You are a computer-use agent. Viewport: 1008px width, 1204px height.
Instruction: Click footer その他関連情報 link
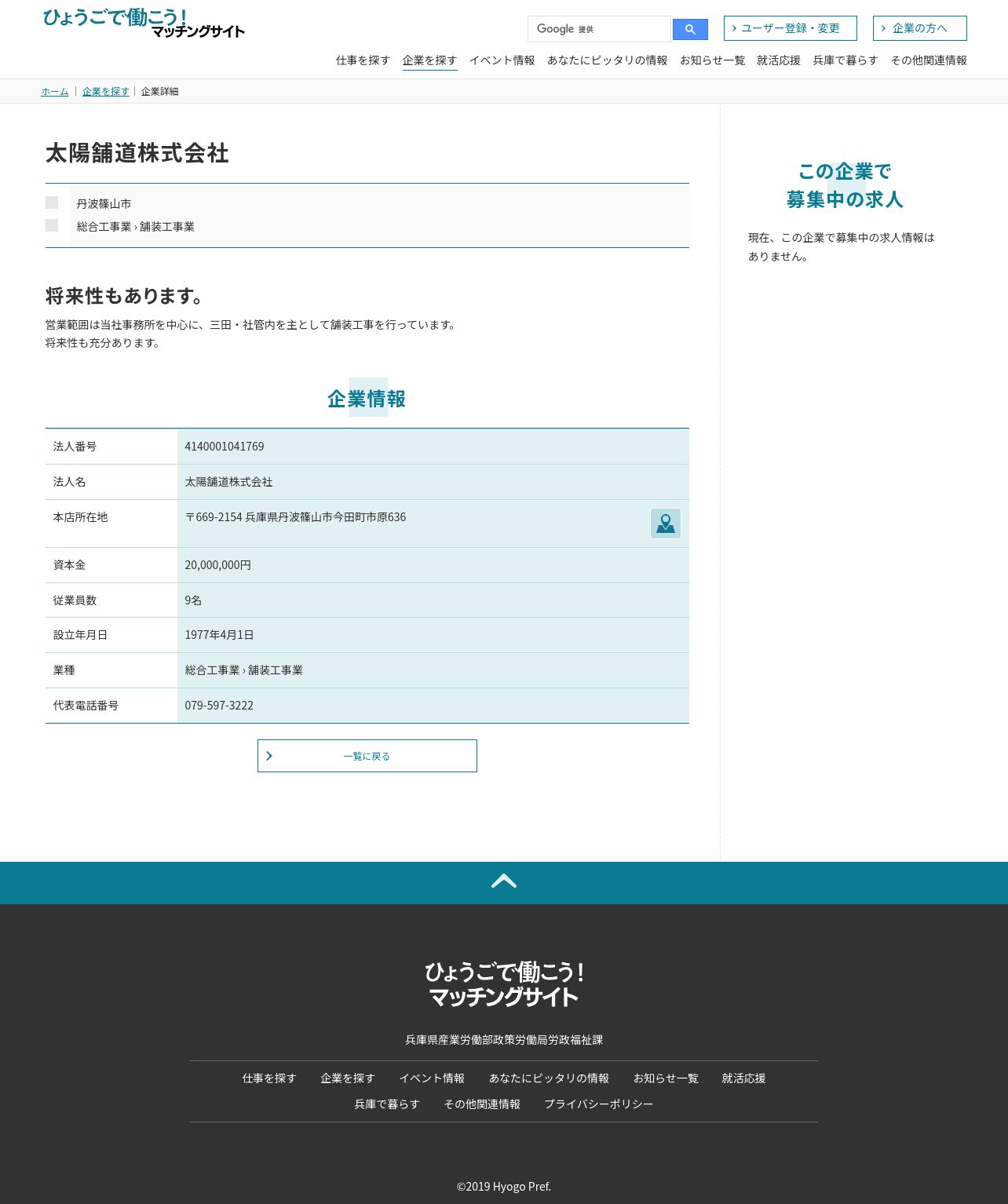[x=482, y=1104]
